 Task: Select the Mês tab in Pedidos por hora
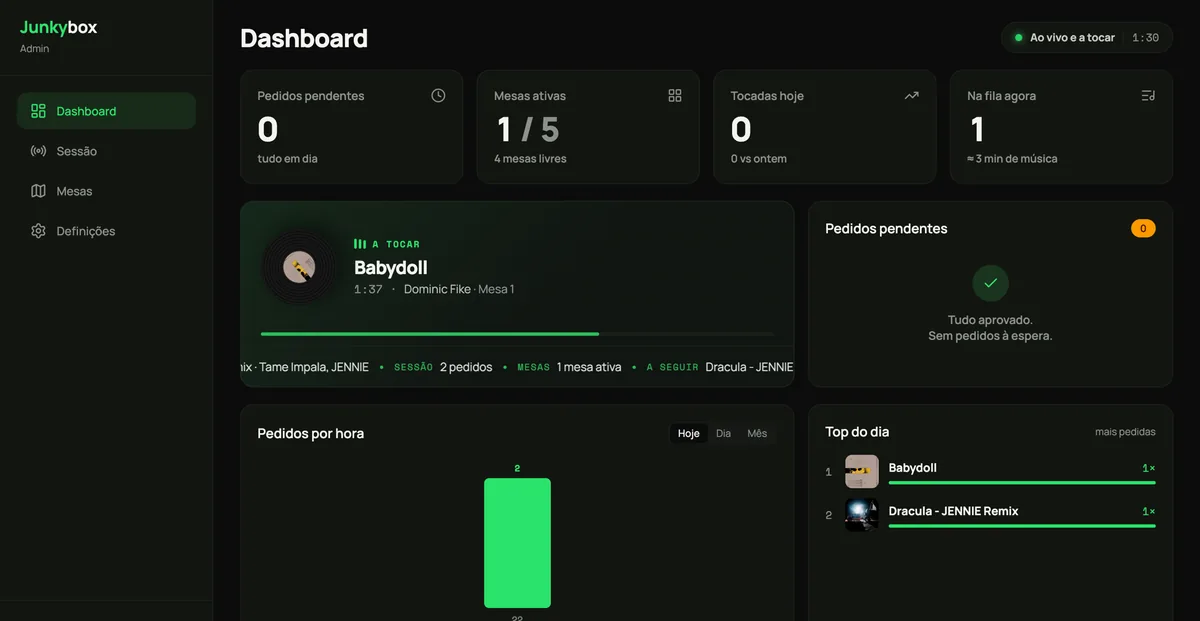point(757,433)
